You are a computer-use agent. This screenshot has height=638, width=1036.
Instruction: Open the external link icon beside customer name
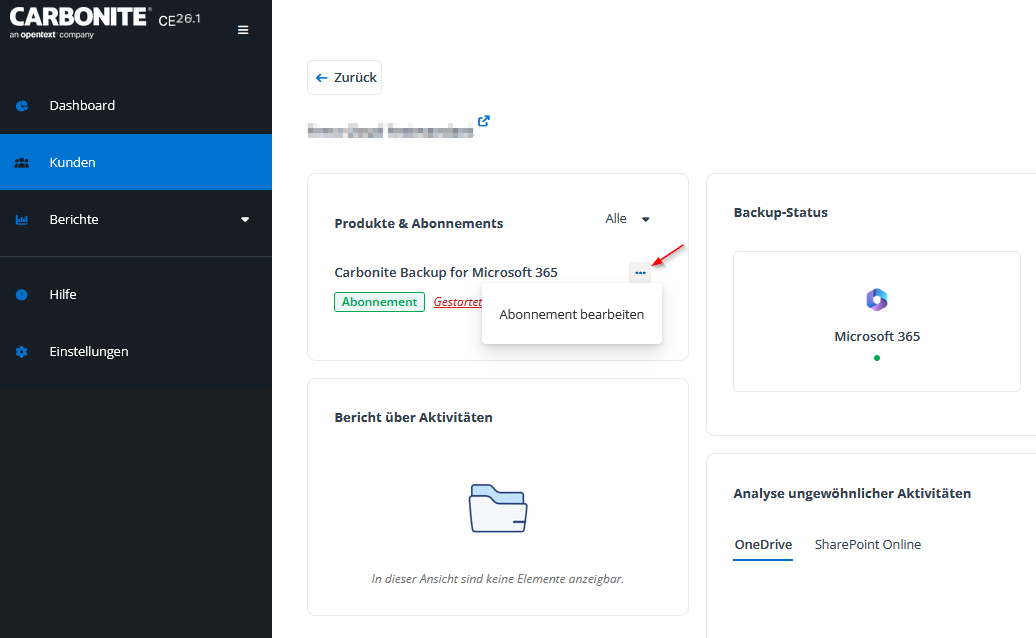pyautogui.click(x=484, y=121)
